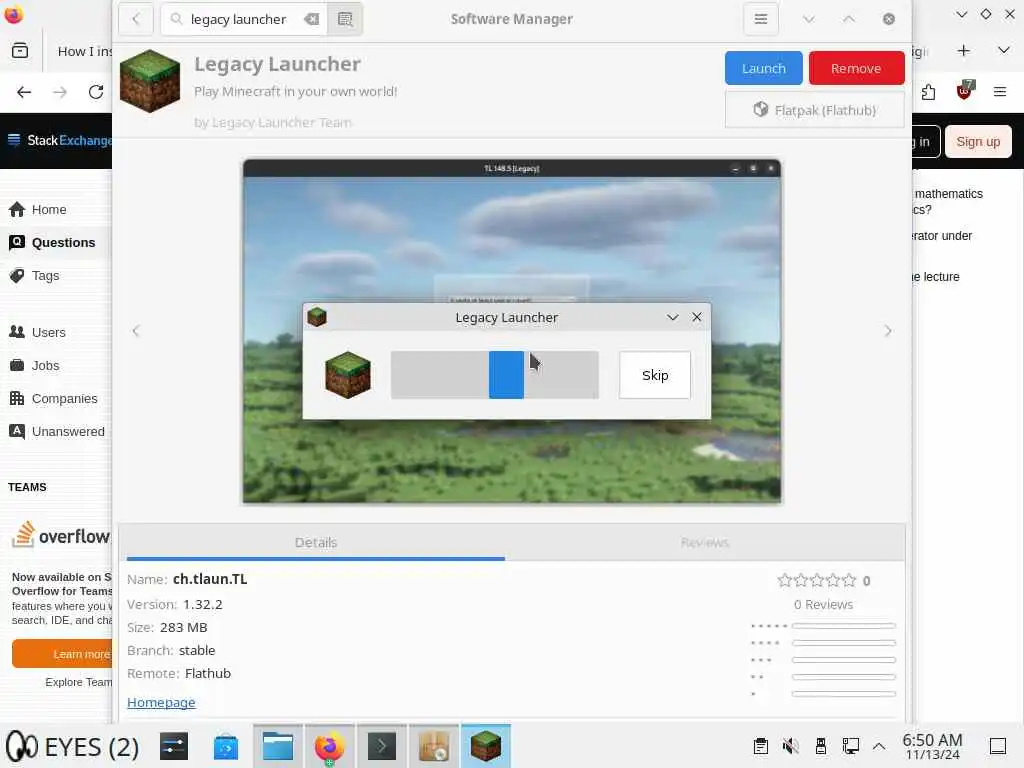Image resolution: width=1024 pixels, height=768 pixels.
Task: Switch to Firefox from the taskbar
Action: [x=329, y=746]
